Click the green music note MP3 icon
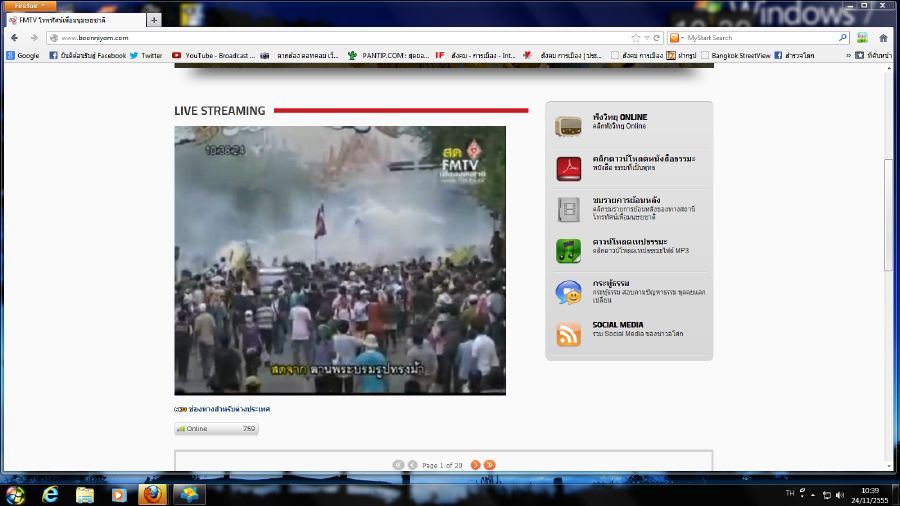The height and width of the screenshot is (506, 900). 568,251
